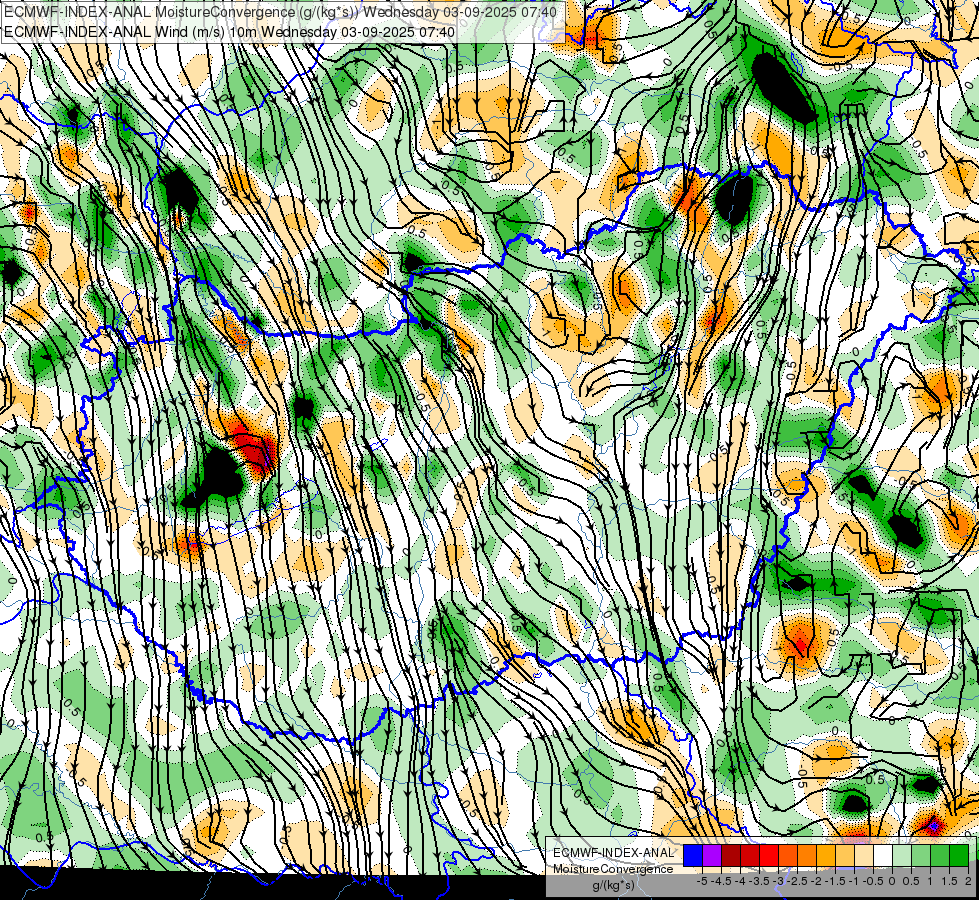
Task: Click the Wind (m/s) 10m title line
Action: point(229,31)
